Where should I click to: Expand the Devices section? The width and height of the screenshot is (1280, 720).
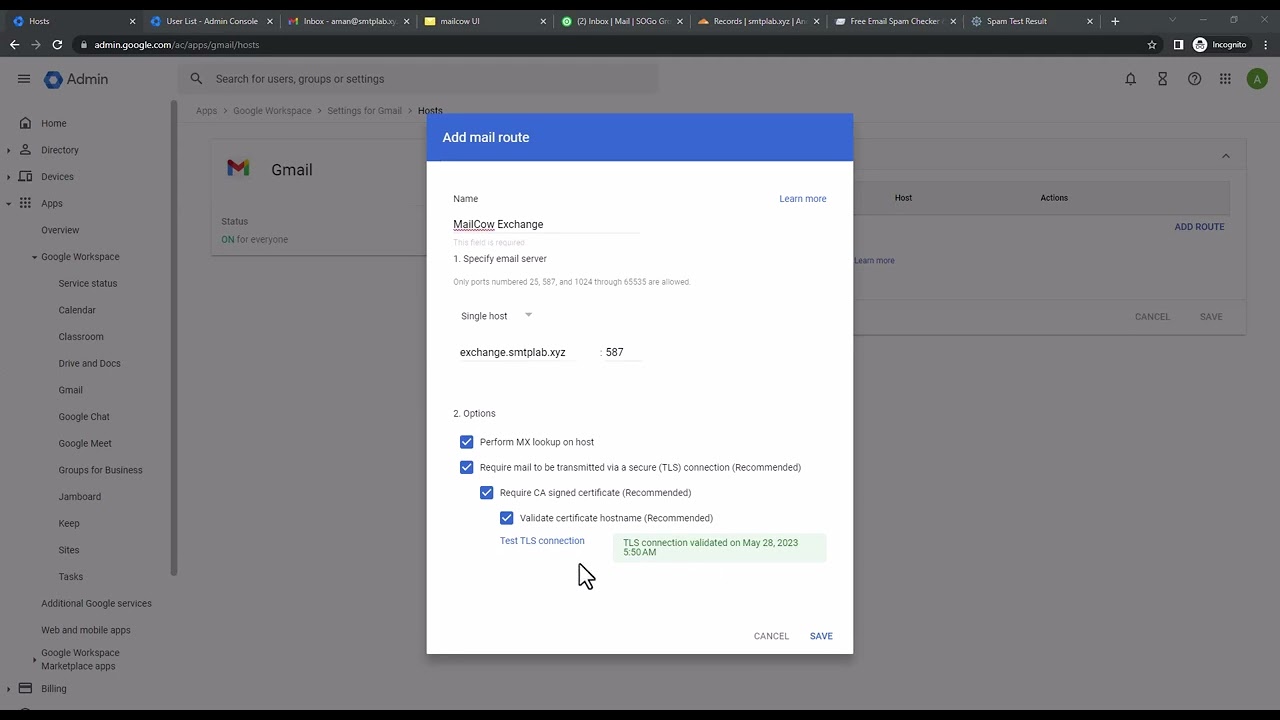click(9, 177)
